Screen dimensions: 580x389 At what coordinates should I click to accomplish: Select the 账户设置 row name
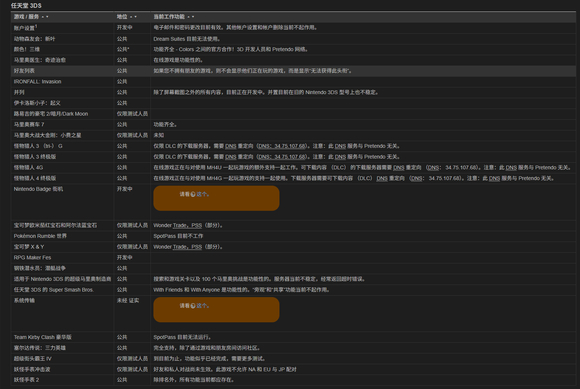[25, 28]
